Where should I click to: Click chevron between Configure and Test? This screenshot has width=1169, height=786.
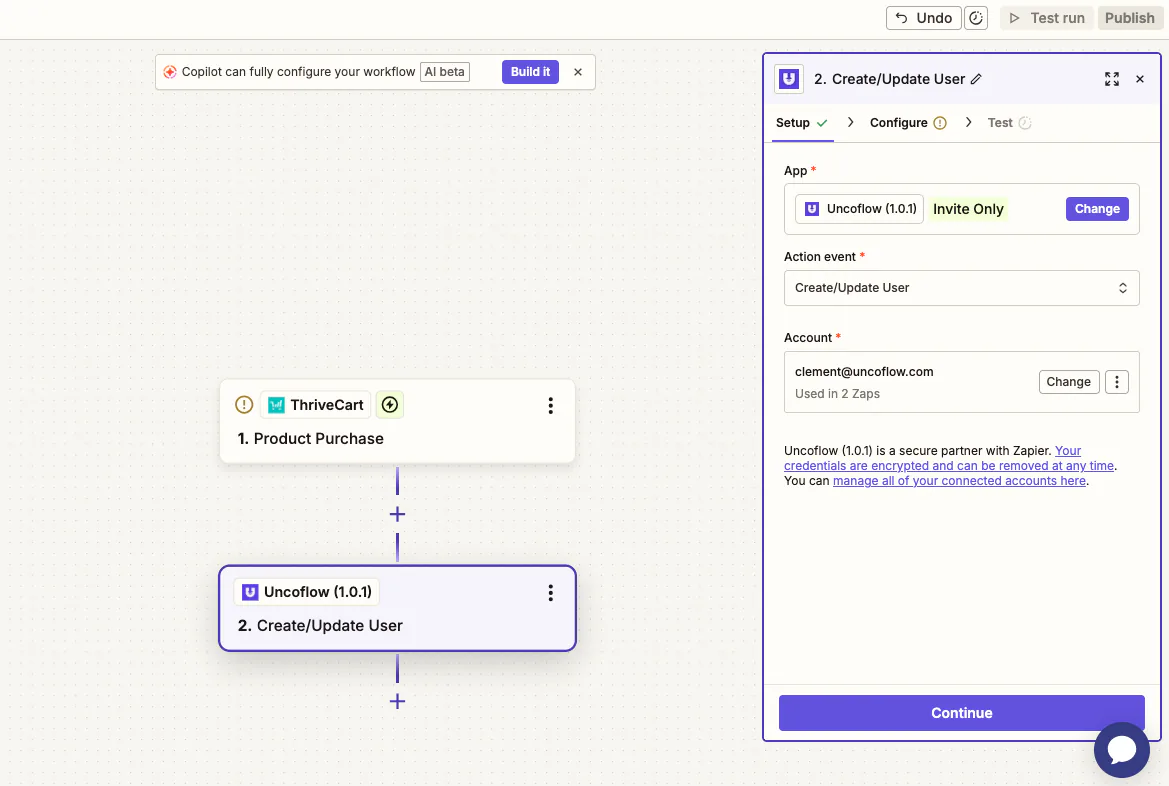[x=968, y=122]
